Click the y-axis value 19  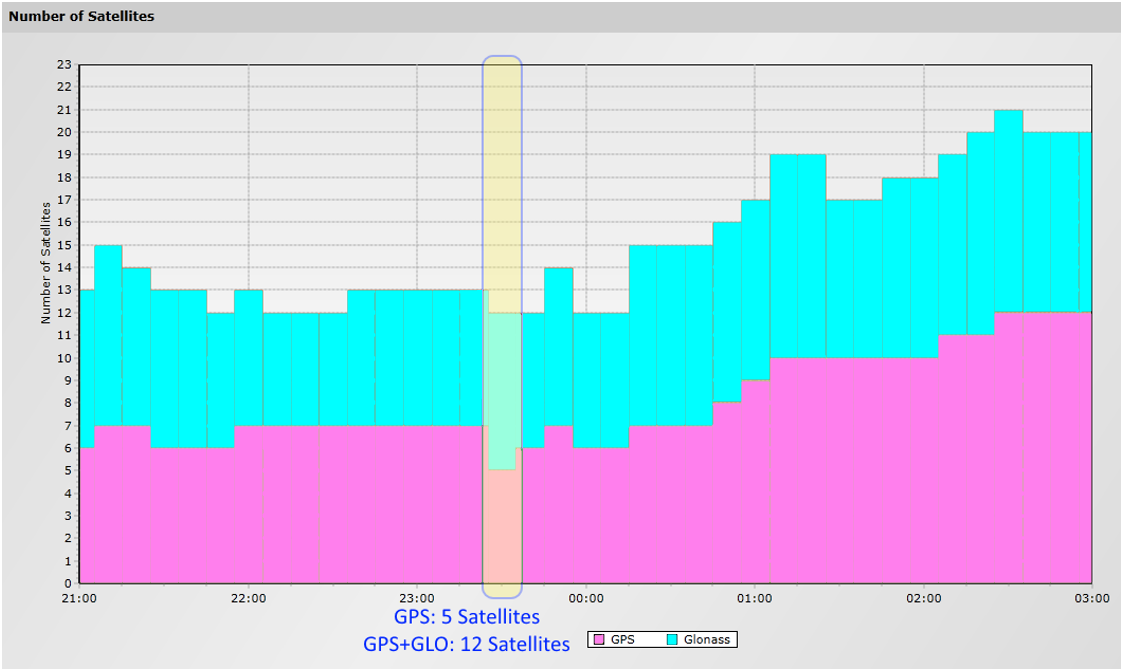pyautogui.click(x=65, y=154)
